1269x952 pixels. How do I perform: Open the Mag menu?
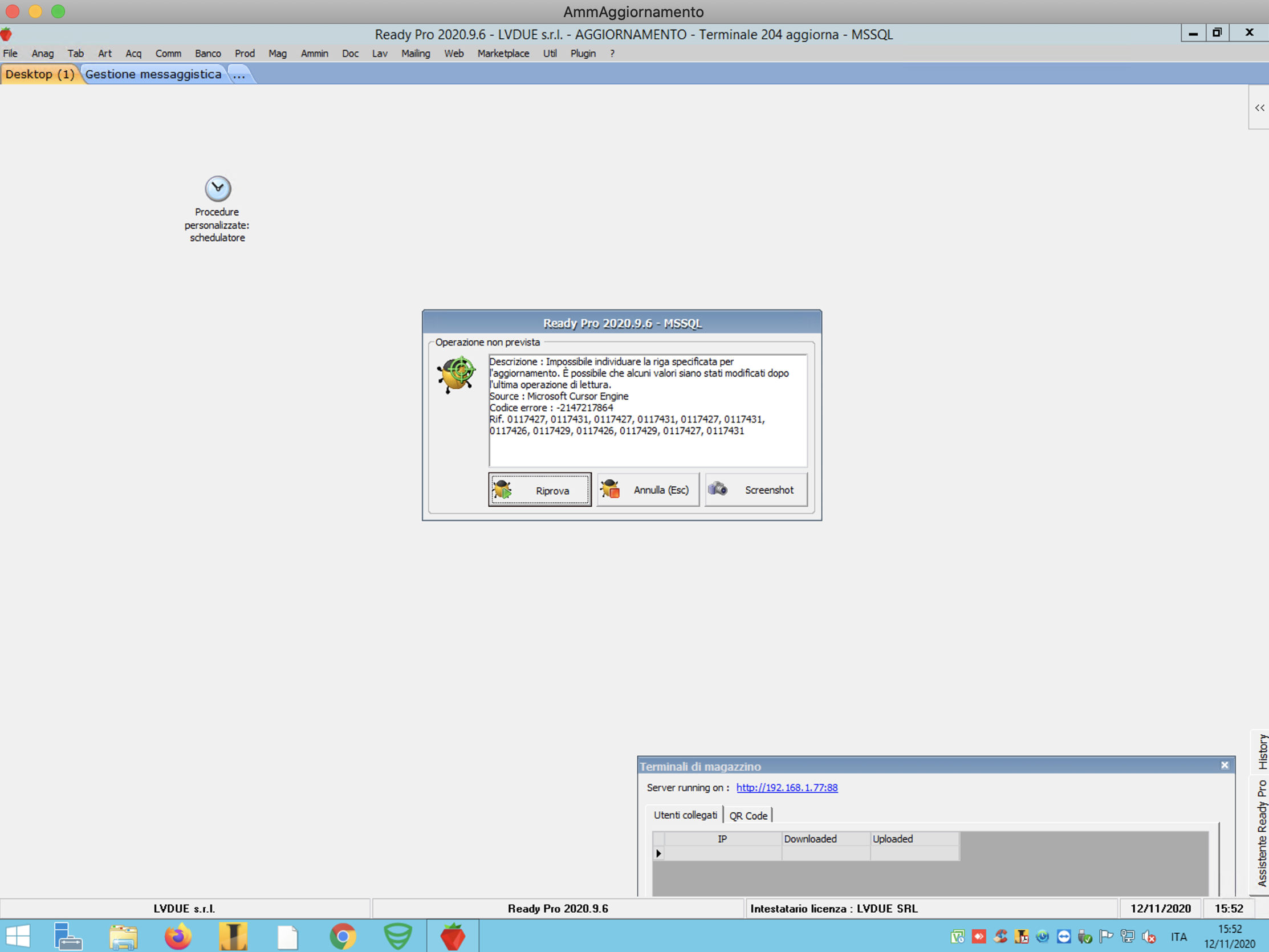[277, 54]
